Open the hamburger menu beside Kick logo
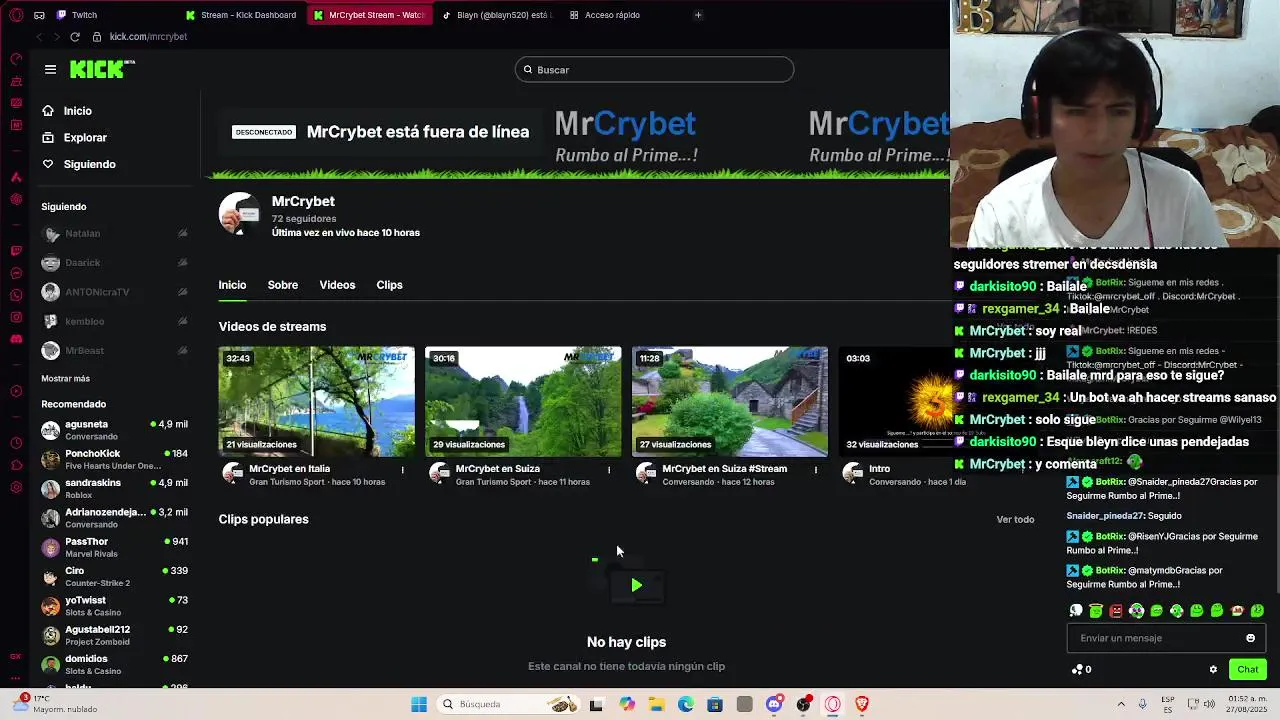 point(50,69)
